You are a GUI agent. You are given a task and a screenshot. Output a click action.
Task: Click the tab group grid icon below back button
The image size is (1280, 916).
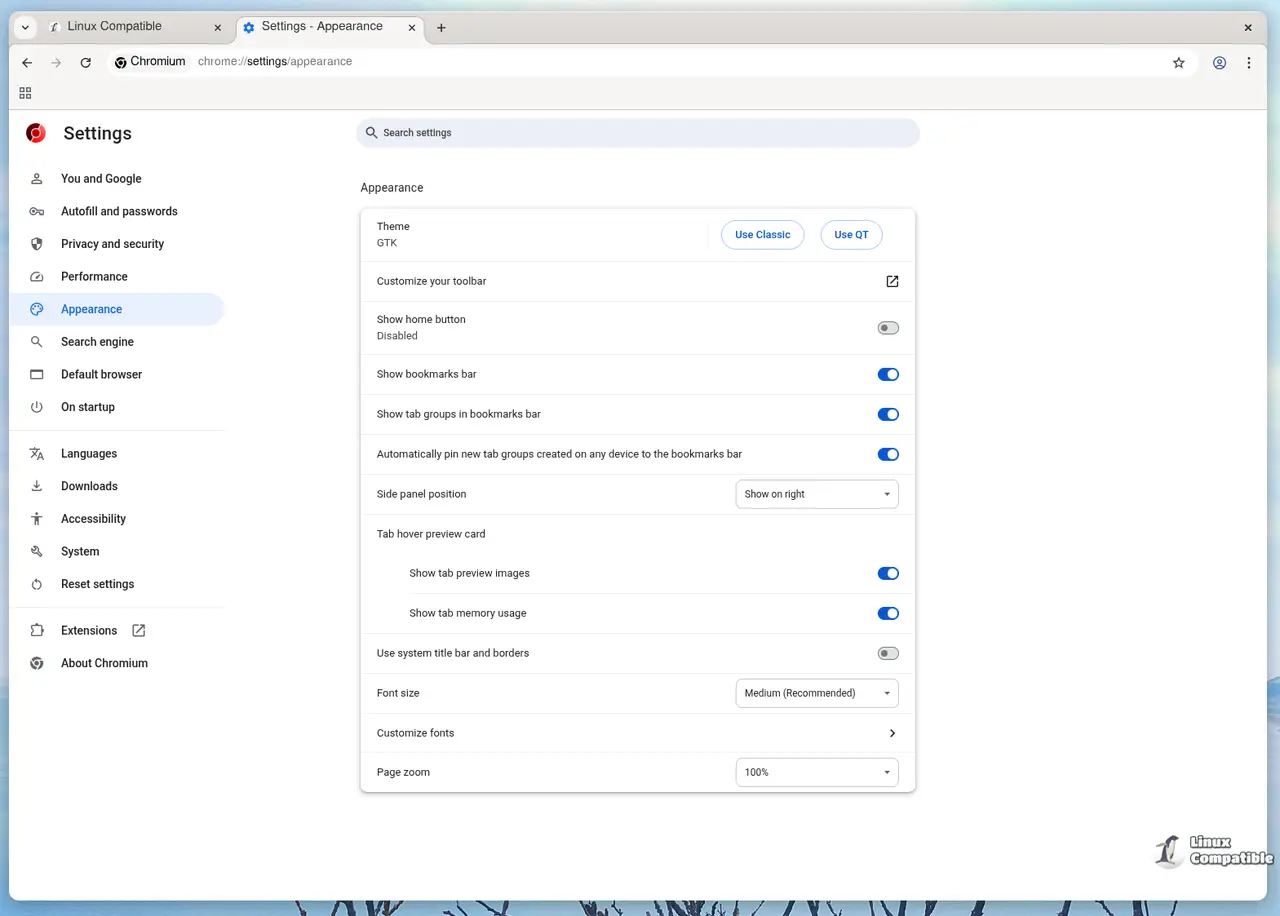tap(25, 92)
